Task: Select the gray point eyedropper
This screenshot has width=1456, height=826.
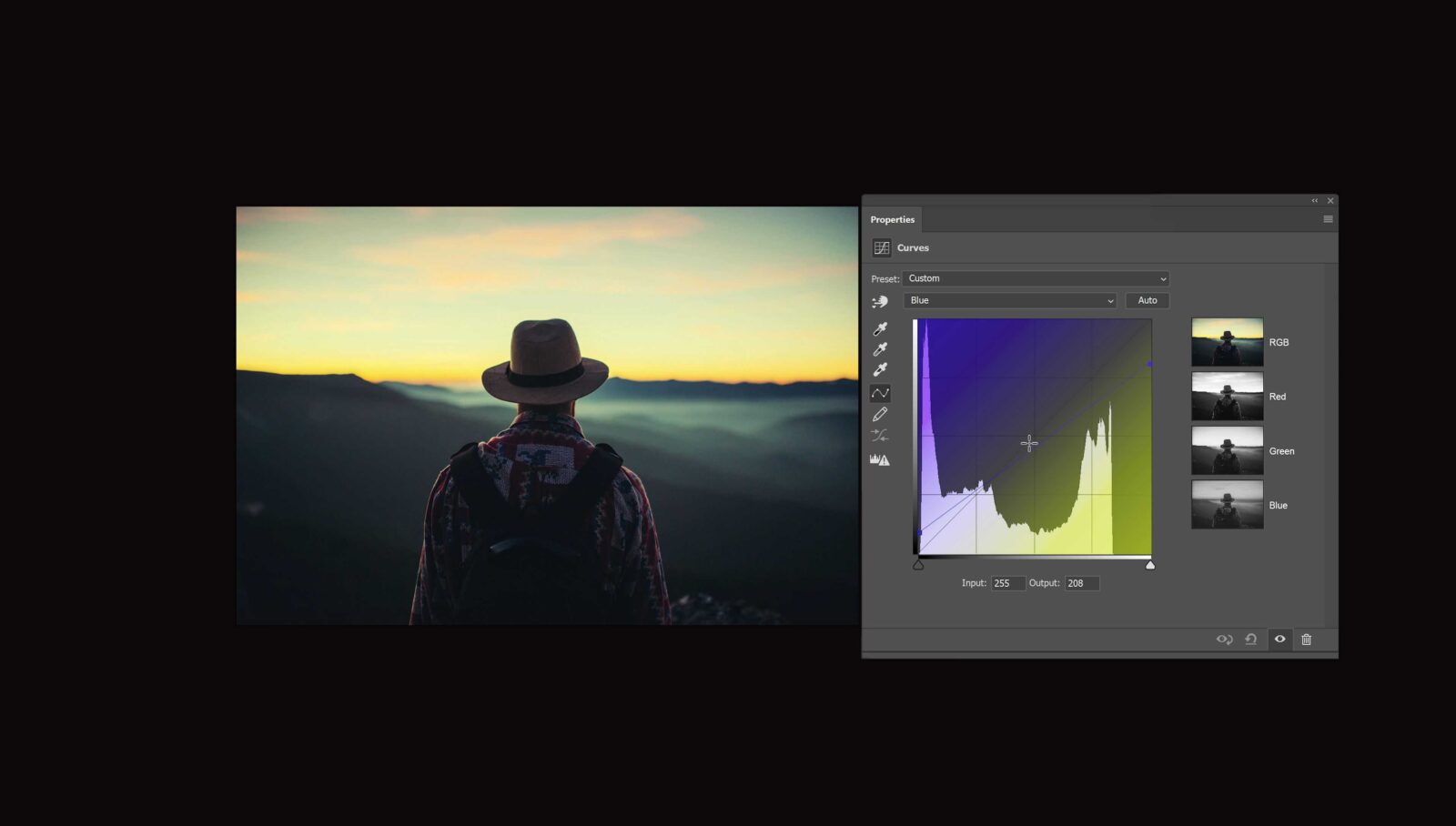Action: [881, 349]
